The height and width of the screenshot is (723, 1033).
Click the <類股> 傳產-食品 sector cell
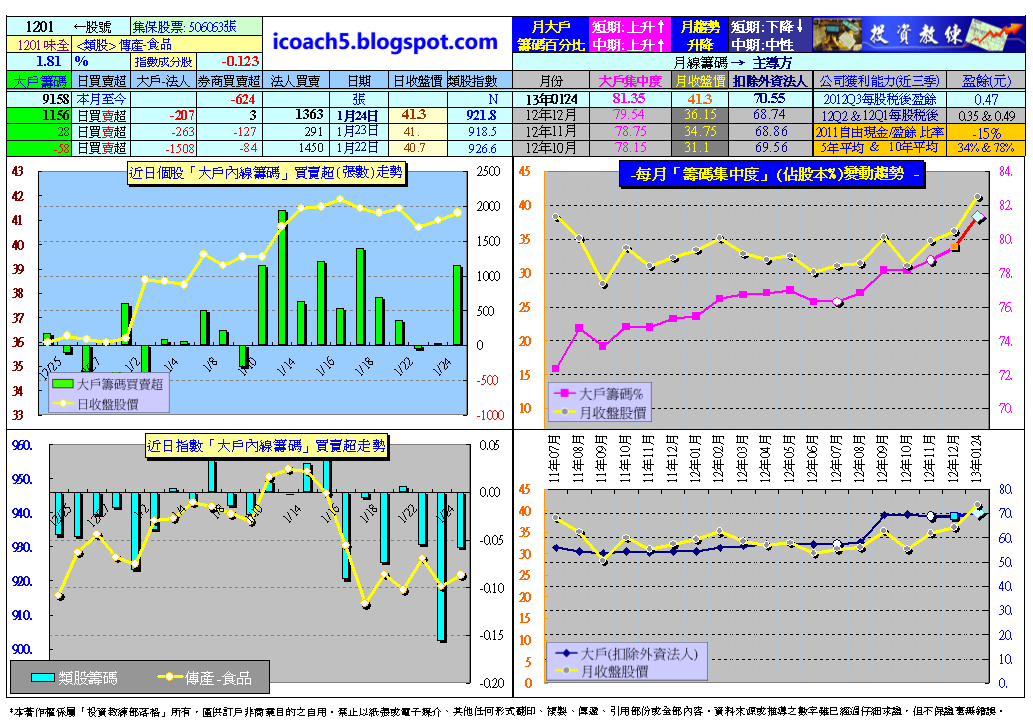[x=167, y=44]
